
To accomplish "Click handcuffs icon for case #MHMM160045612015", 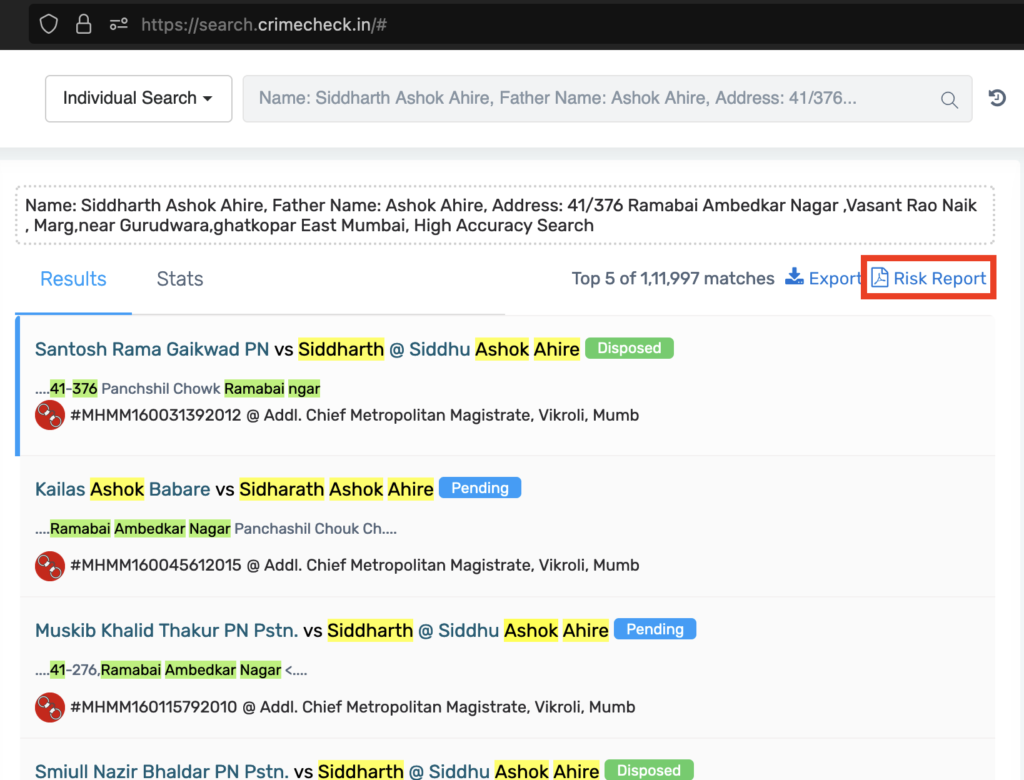I will click(50, 566).
